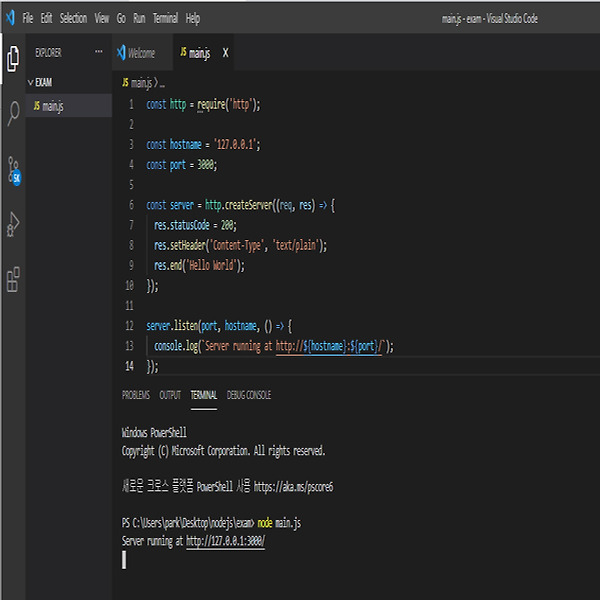Click the Copyright Microsoft Corporation terminal line
The image size is (600, 600).
[x=223, y=451]
